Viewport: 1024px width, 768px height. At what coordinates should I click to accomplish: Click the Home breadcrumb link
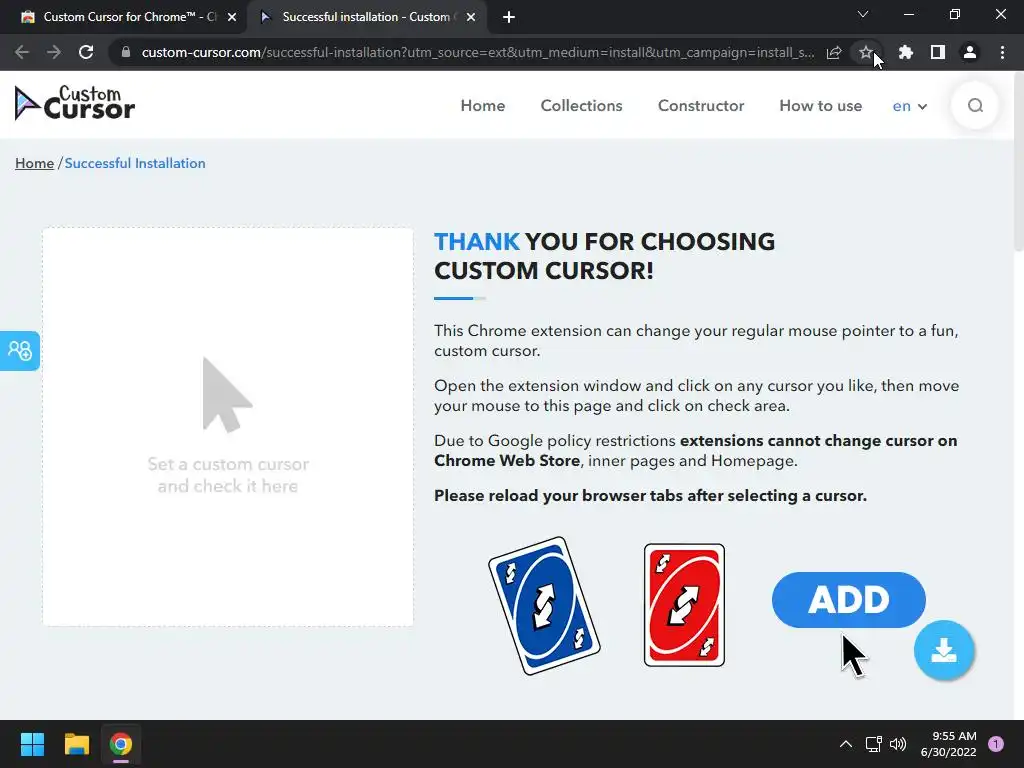point(35,163)
